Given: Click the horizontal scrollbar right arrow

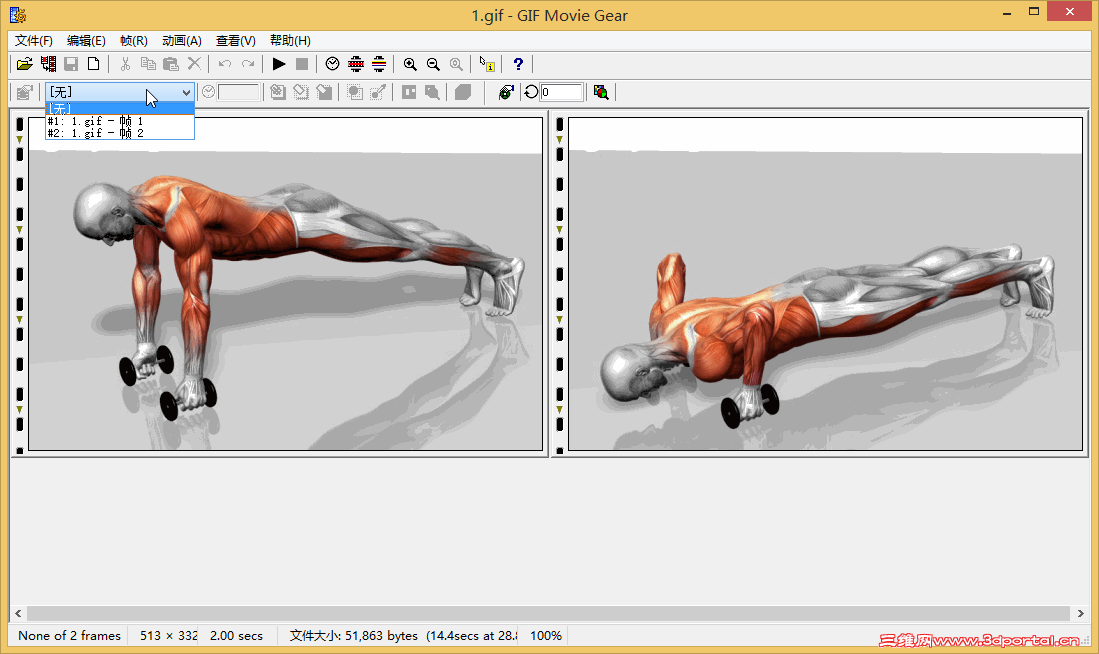Looking at the screenshot, I should [x=1081, y=613].
